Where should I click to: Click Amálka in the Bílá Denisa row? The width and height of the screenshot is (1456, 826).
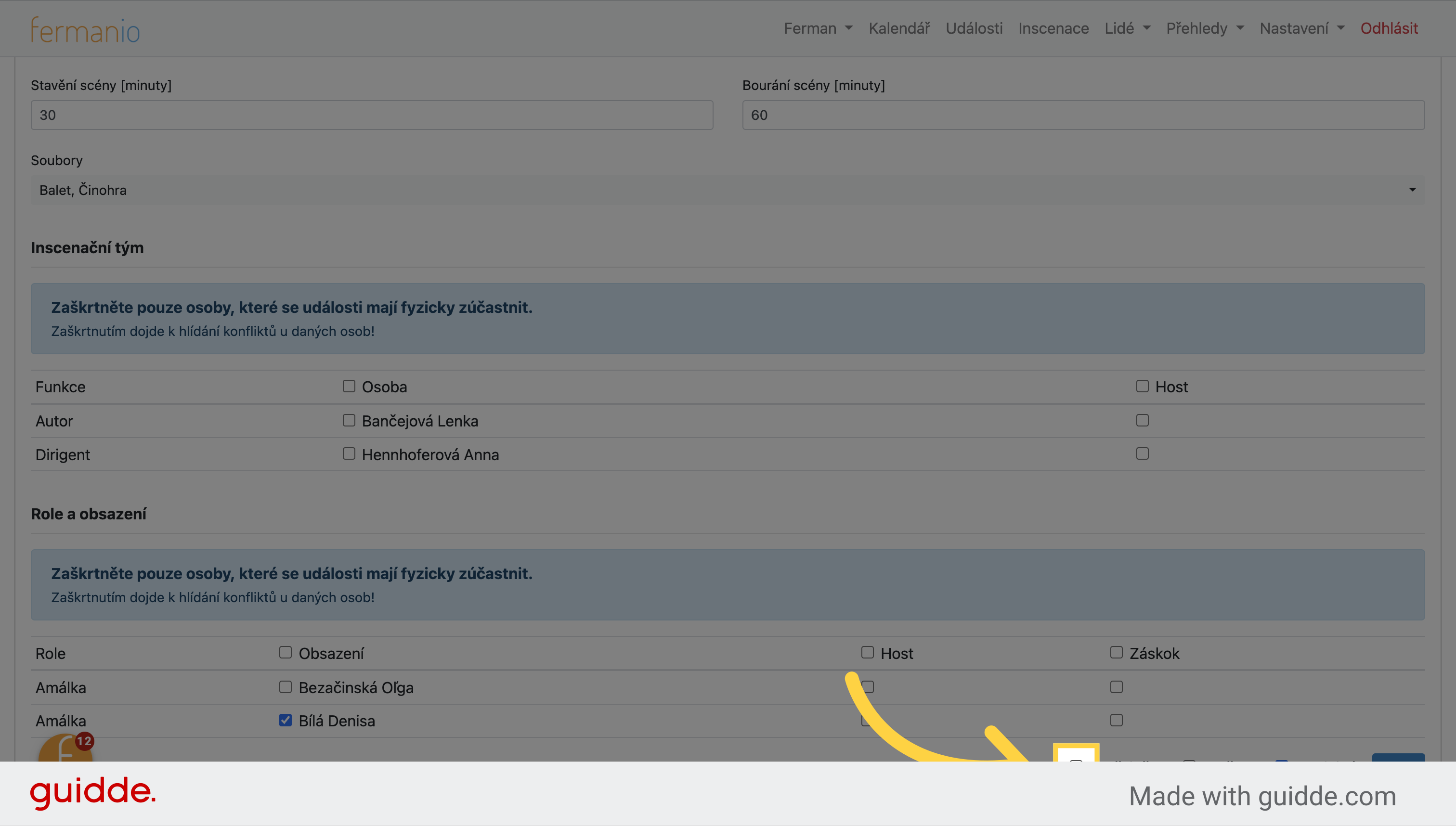[x=61, y=721]
